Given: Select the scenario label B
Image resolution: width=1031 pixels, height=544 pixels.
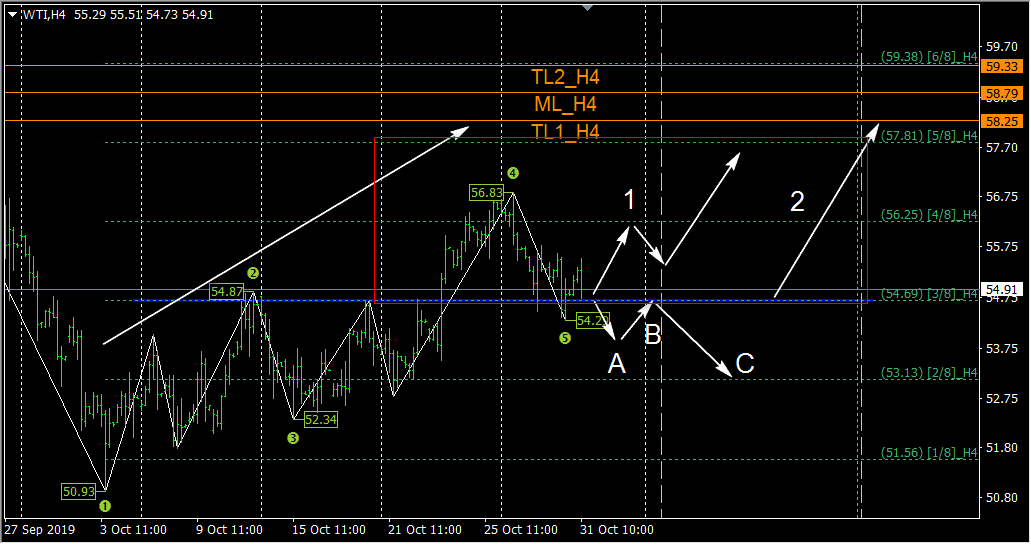Looking at the screenshot, I should [652, 335].
